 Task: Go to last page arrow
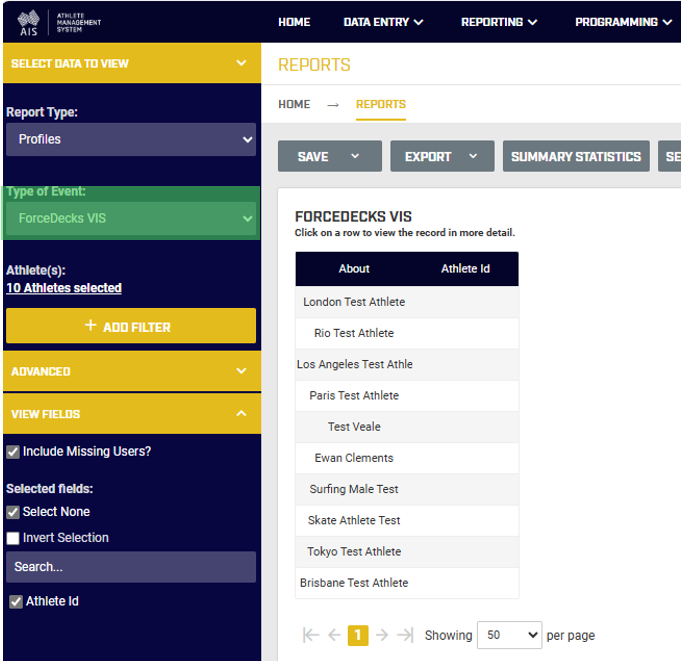[405, 635]
